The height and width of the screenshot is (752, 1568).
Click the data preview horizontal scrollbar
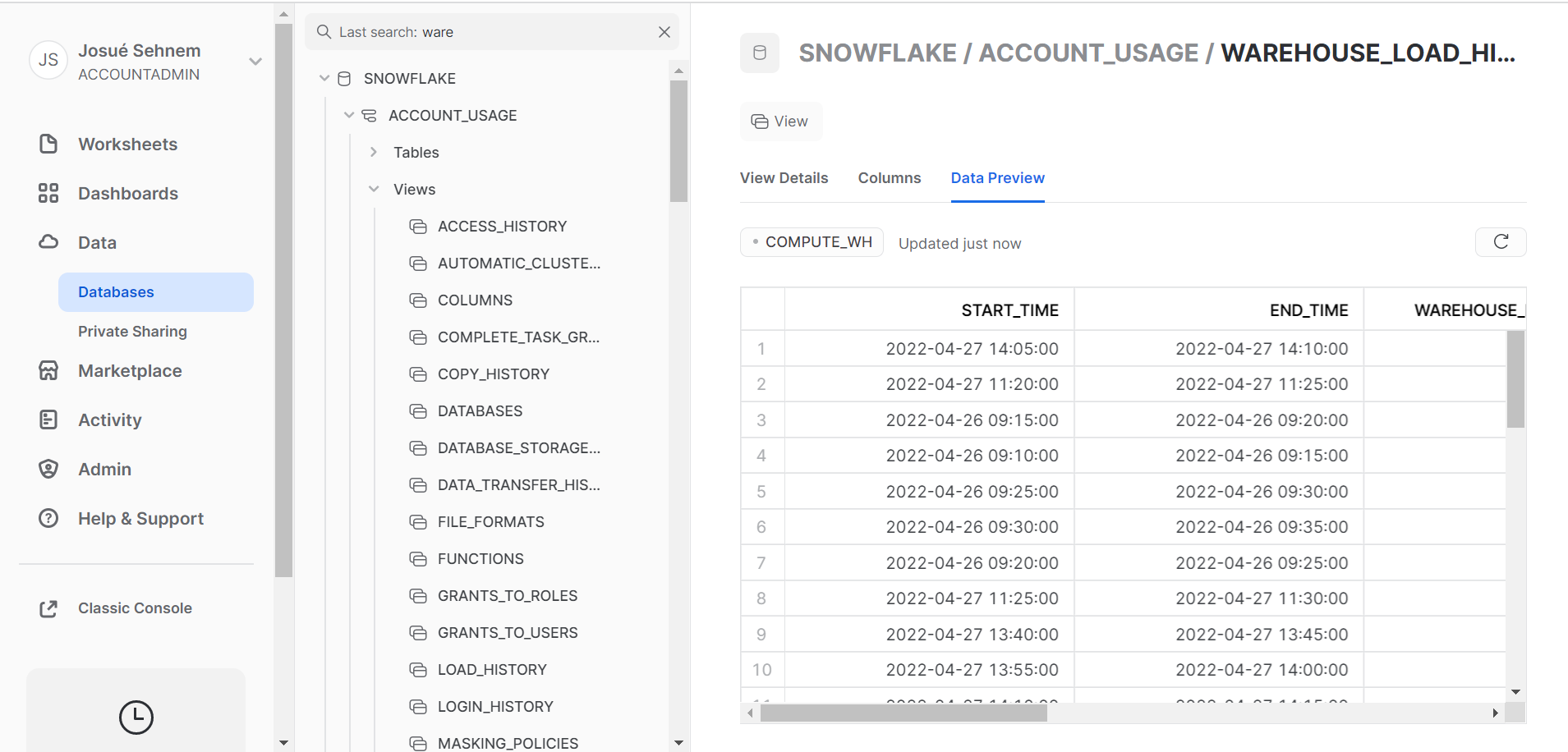[904, 713]
